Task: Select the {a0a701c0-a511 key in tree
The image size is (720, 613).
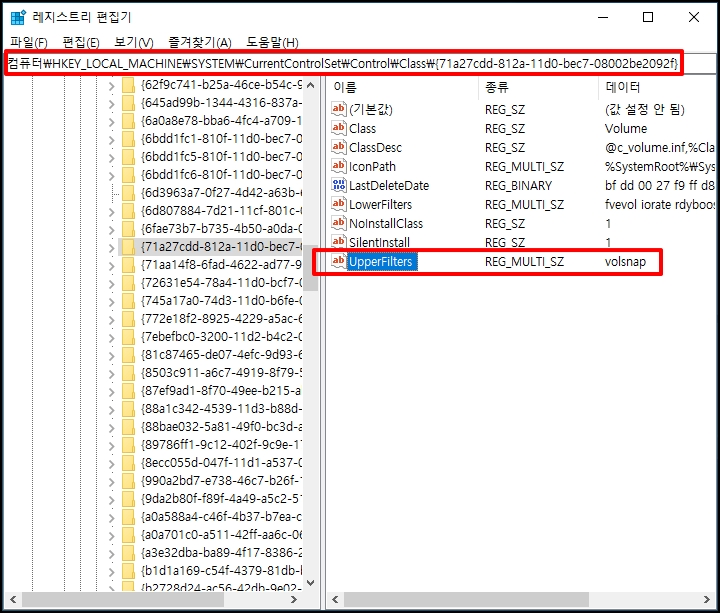Action: 221,535
